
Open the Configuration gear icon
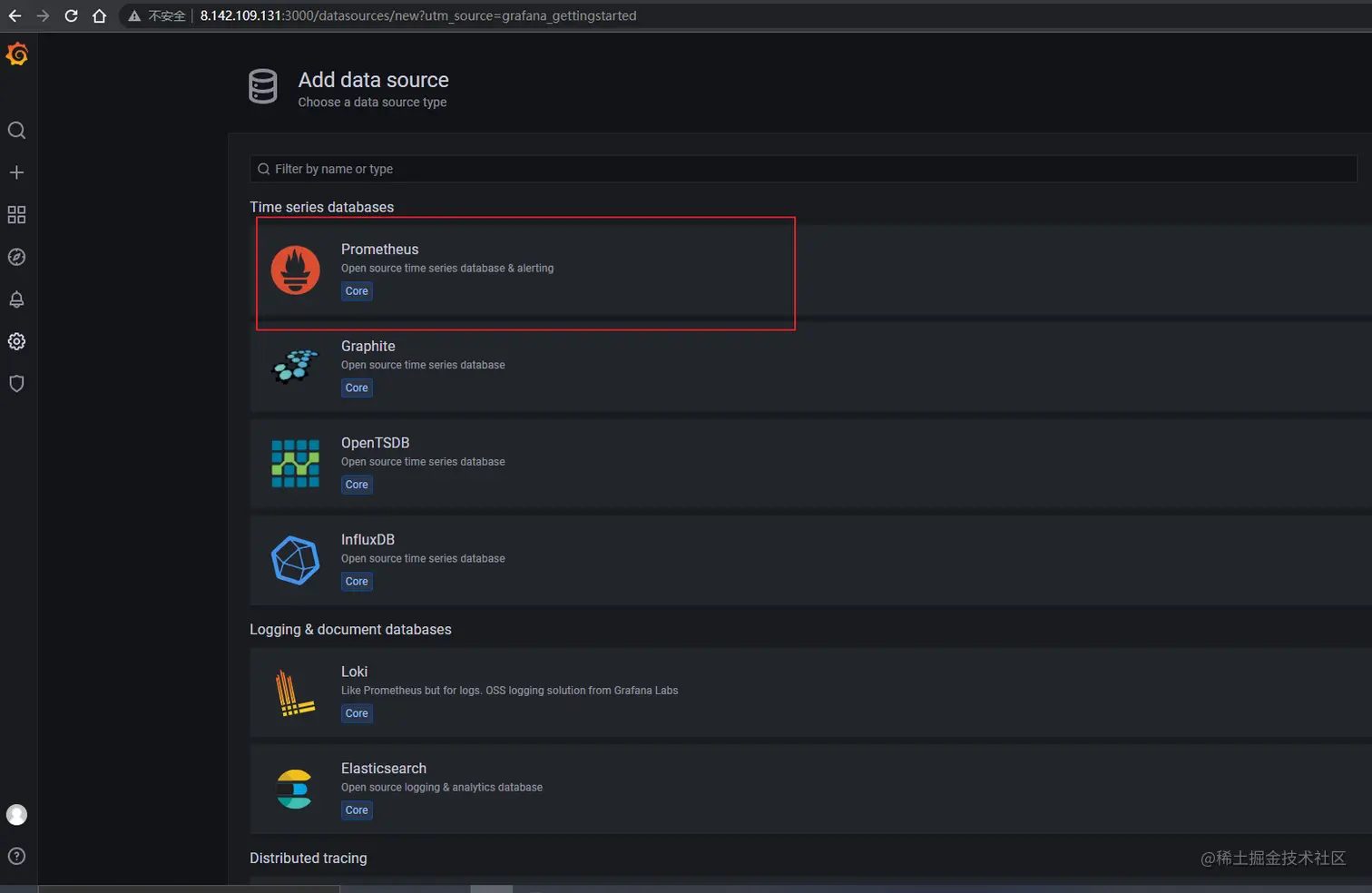point(16,341)
